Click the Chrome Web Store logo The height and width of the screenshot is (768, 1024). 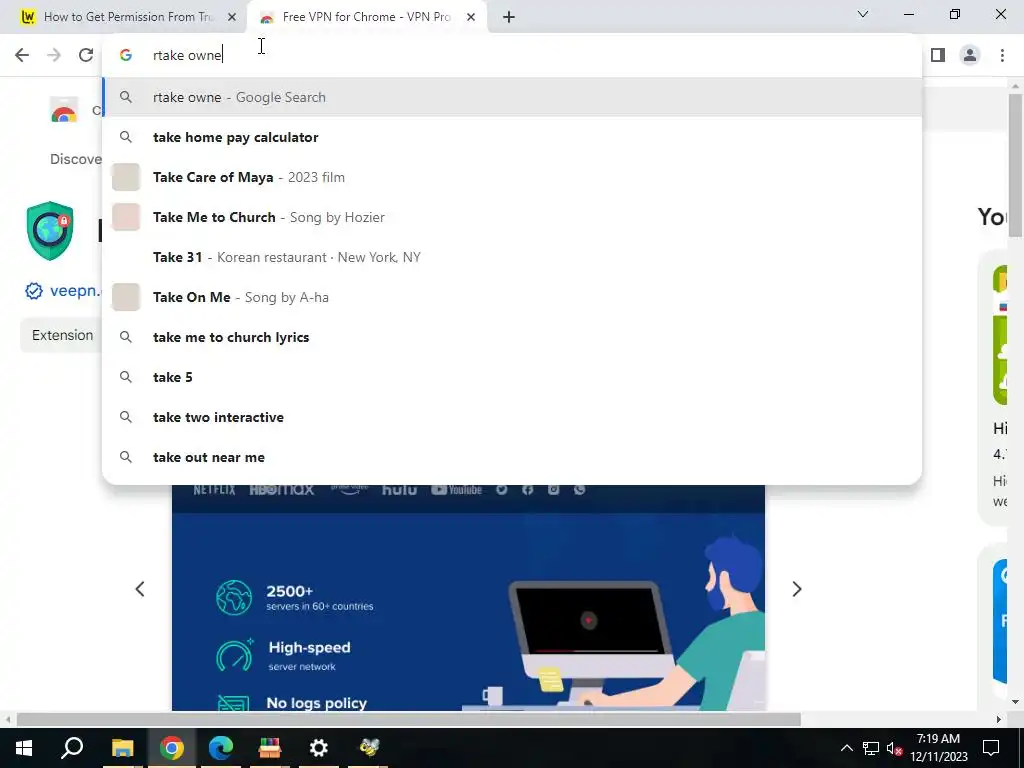[x=64, y=110]
